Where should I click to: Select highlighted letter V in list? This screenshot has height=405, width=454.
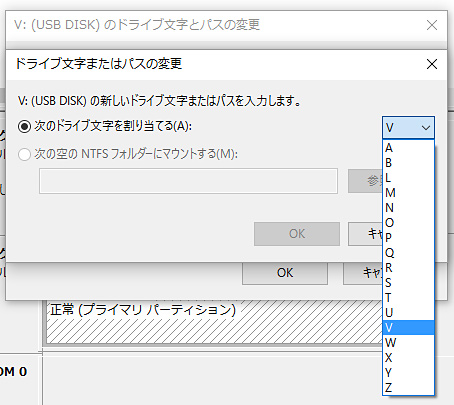coord(408,328)
